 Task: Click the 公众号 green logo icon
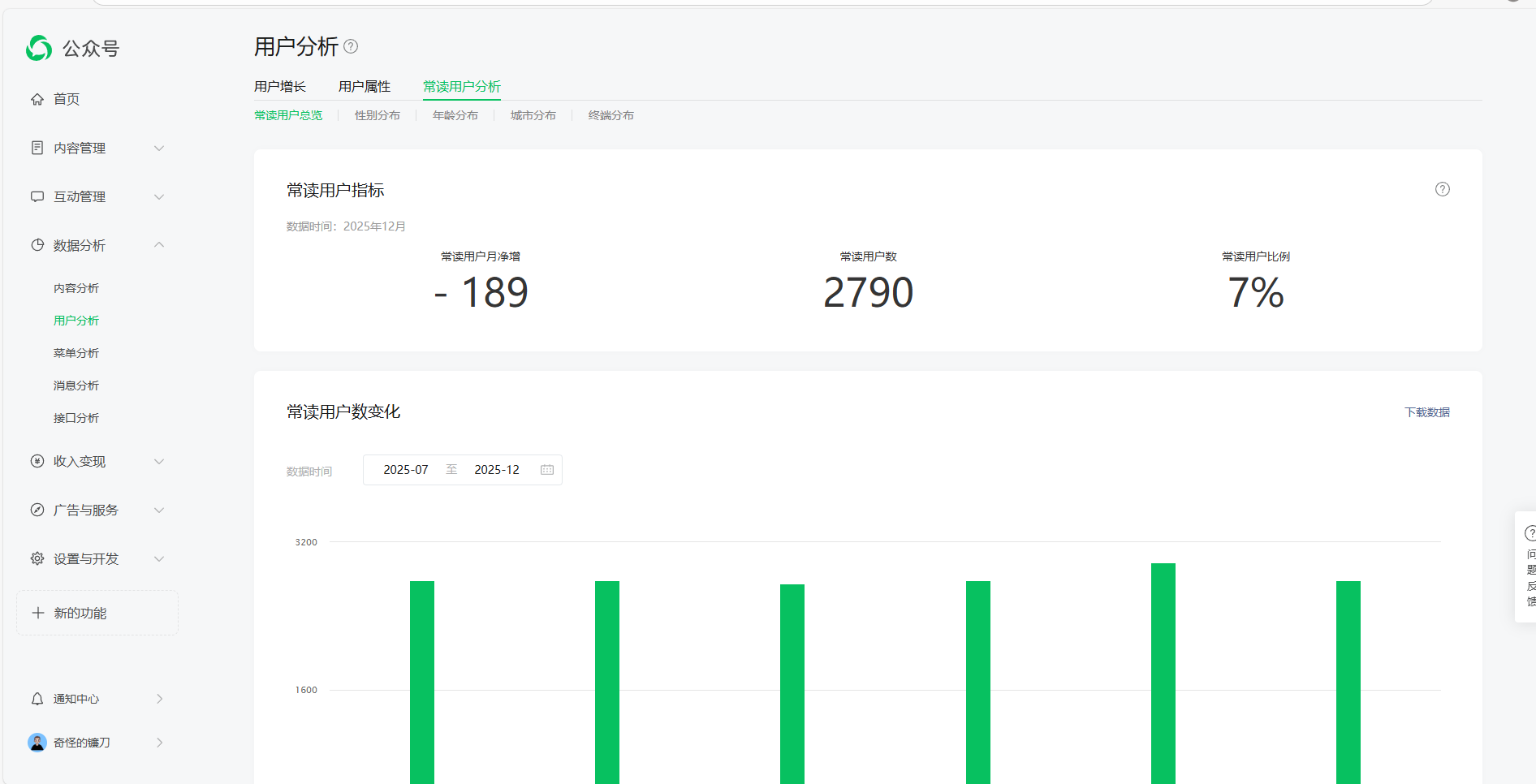click(x=39, y=49)
